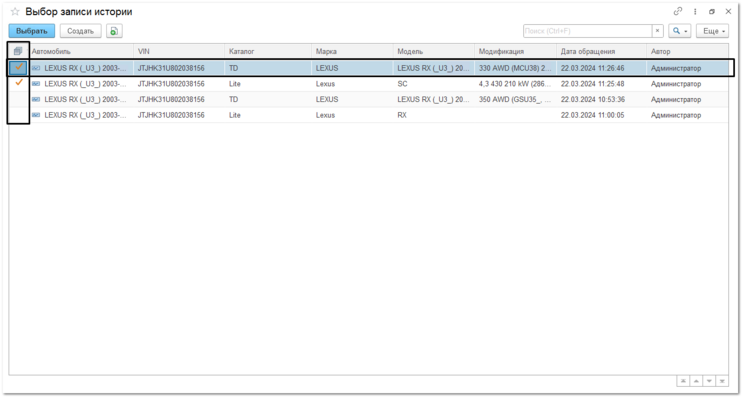Click the car icon in the 11:00:05 row
Image resolution: width=743 pixels, height=398 pixels.
pos(36,115)
